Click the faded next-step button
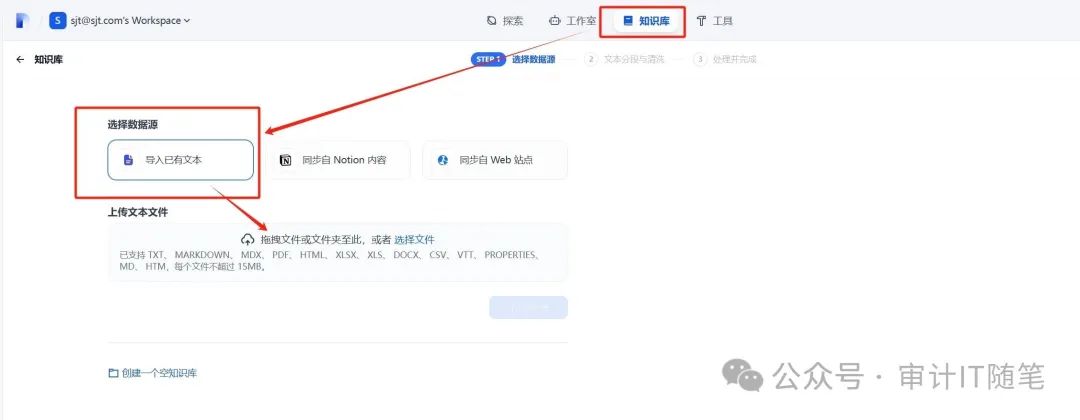This screenshot has width=1080, height=420. (528, 308)
